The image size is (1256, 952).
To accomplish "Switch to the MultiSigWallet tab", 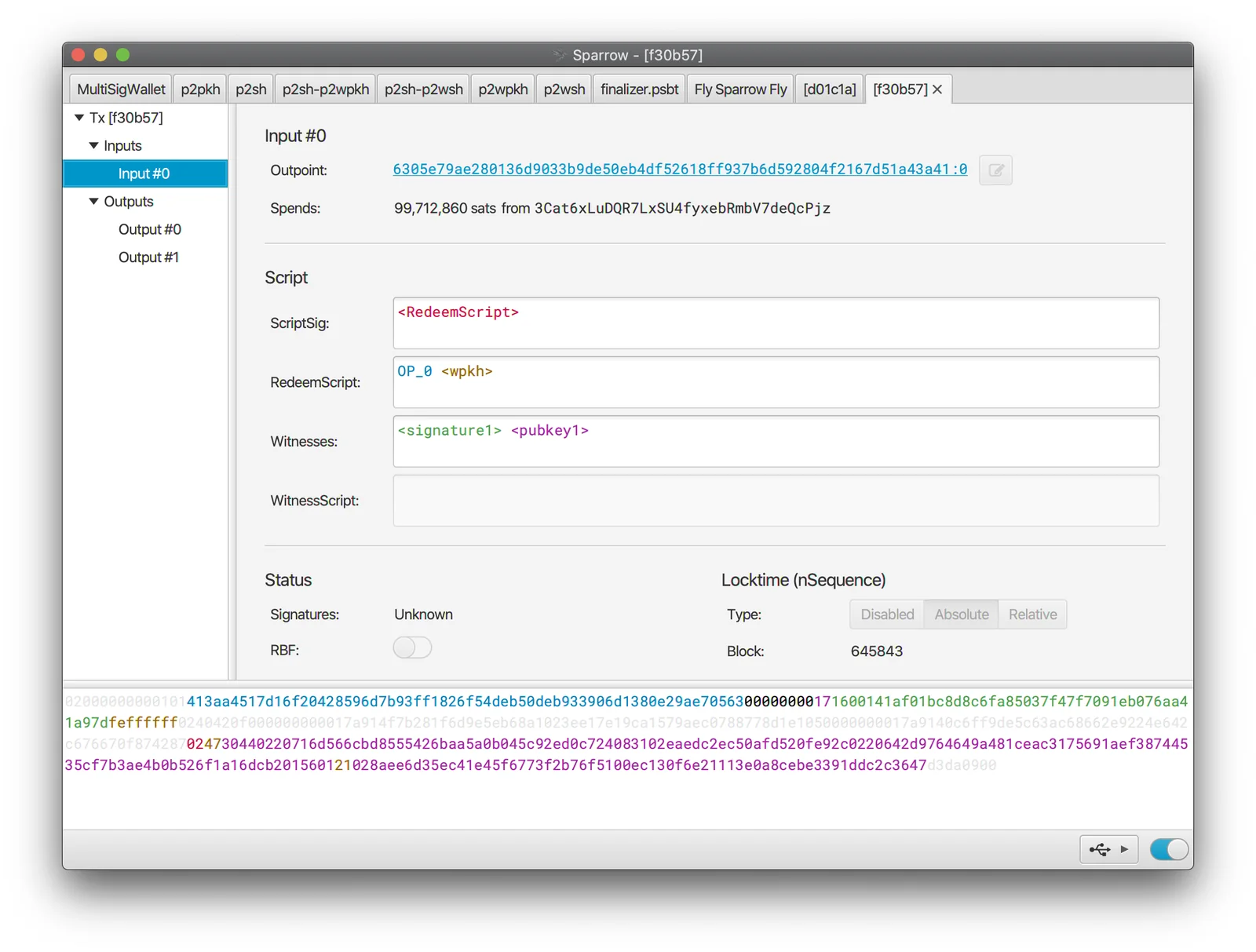I will coord(121,89).
